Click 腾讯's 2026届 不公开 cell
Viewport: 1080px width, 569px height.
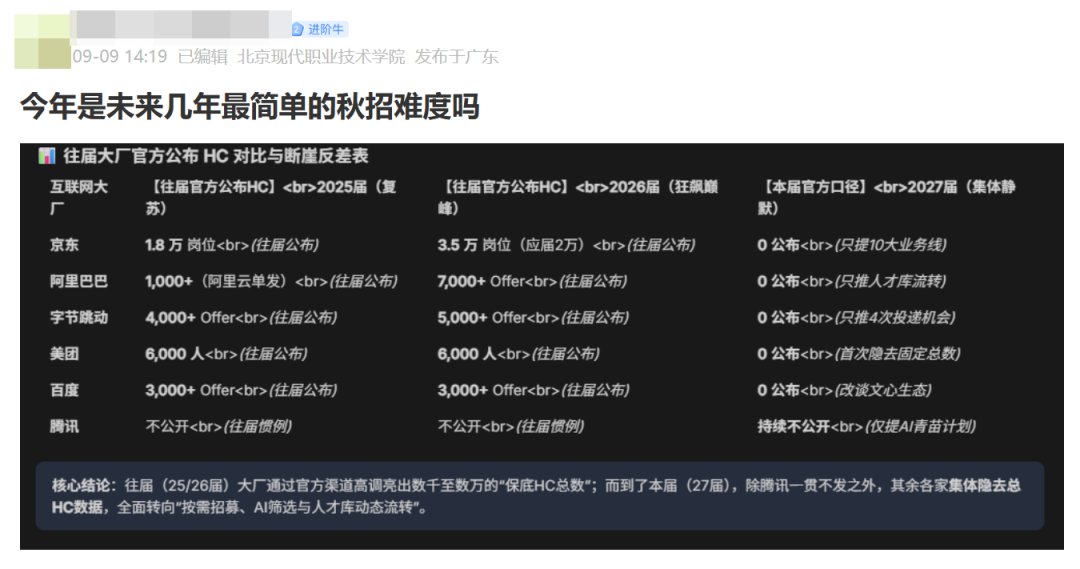(510, 426)
